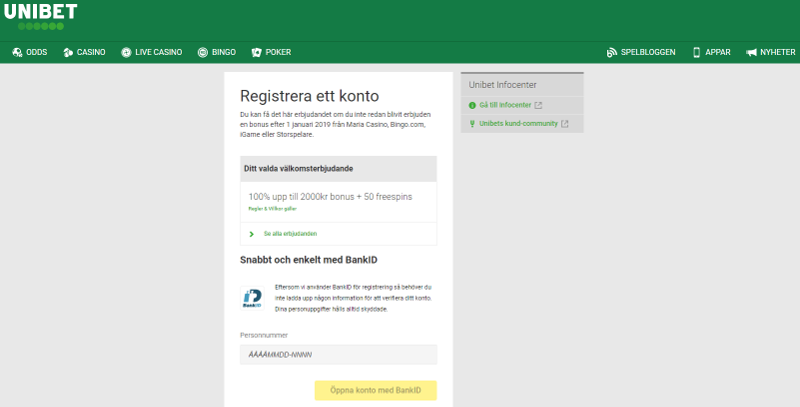Screen dimensions: 800x407
Task: Click the Snabbt och enkelt med BankID heading
Action: pyautogui.click(x=309, y=260)
